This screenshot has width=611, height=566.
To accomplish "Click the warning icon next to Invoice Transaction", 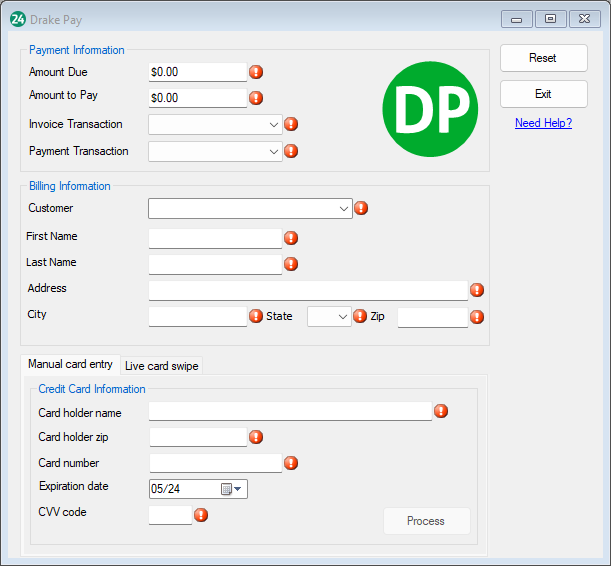I will tap(291, 124).
